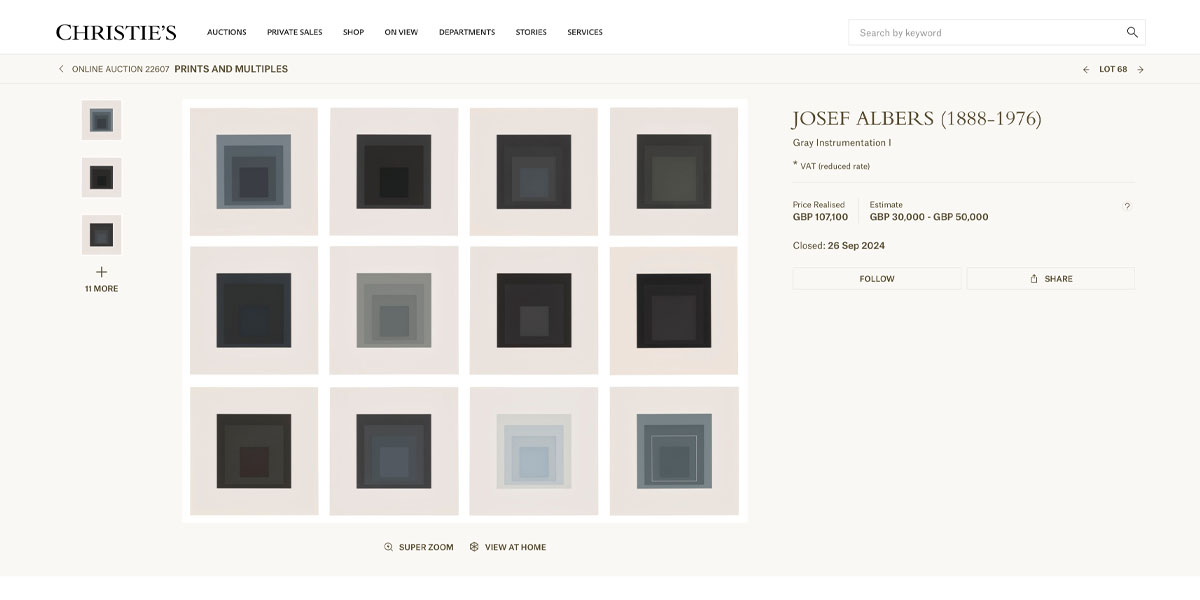This screenshot has width=1200, height=600.
Task: Share the lot with SHARE button
Action: 1051,279
